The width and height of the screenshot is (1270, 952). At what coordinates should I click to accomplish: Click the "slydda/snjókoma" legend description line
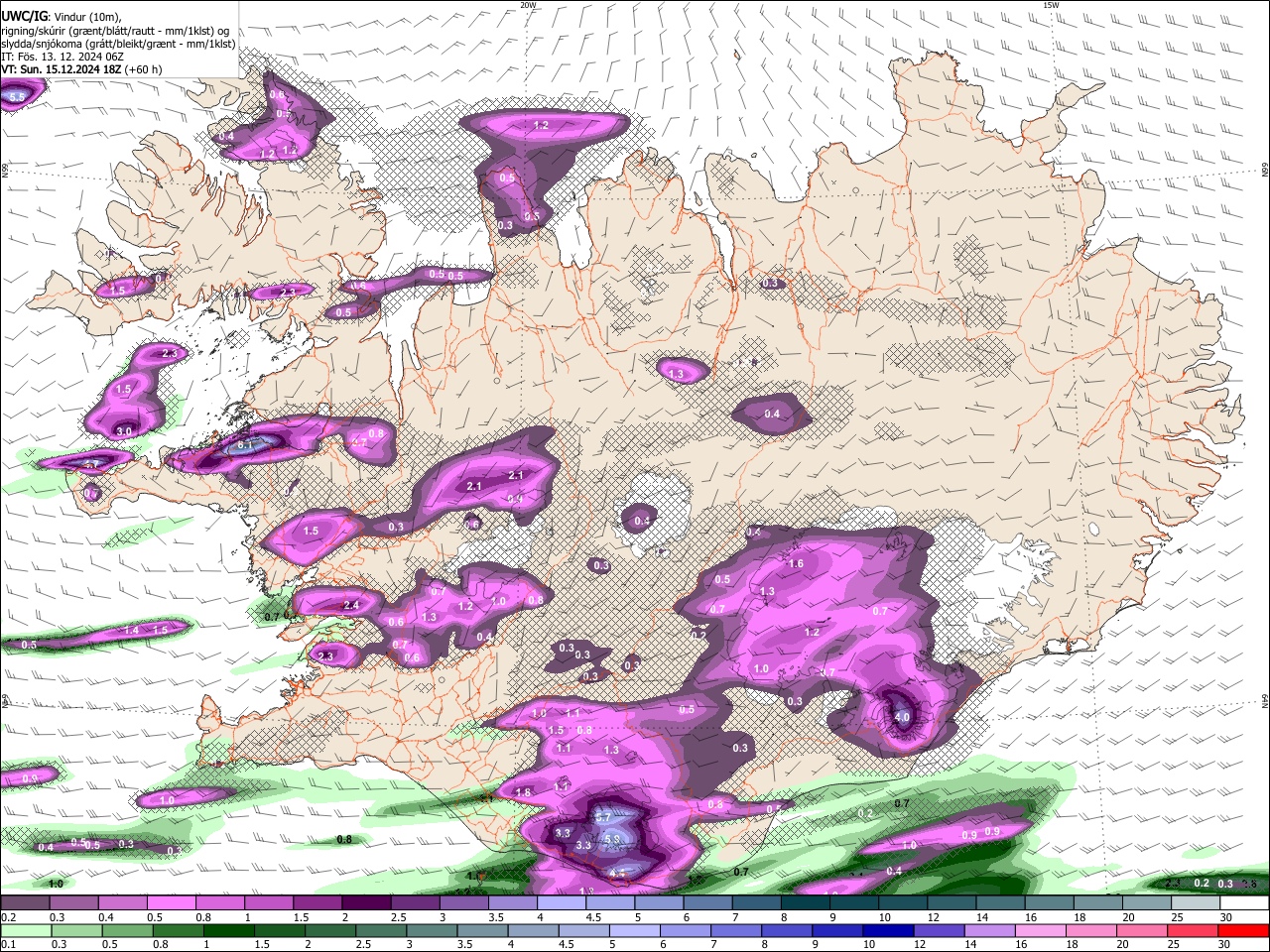119,43
